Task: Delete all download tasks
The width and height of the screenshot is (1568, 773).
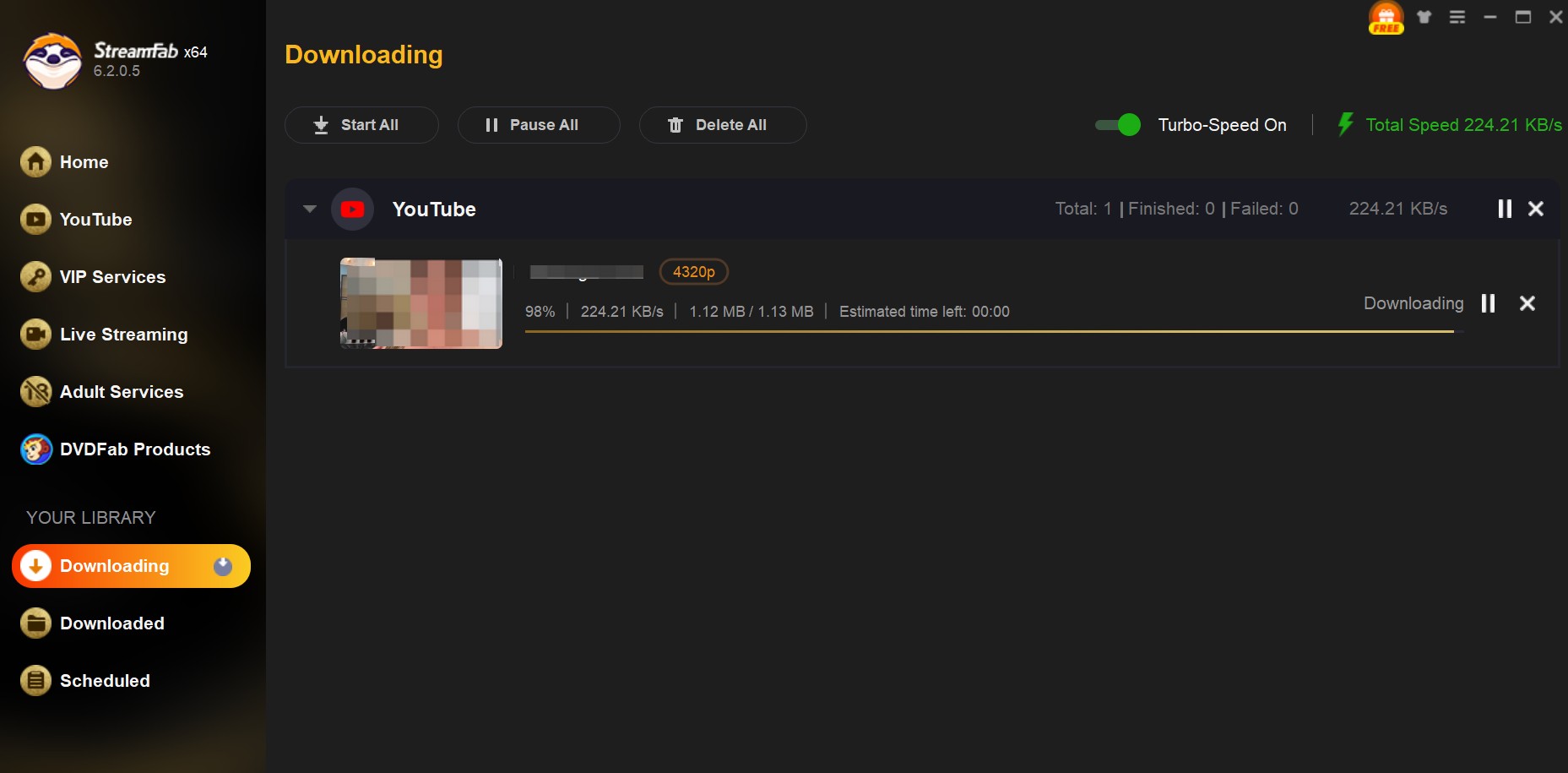Action: point(723,125)
